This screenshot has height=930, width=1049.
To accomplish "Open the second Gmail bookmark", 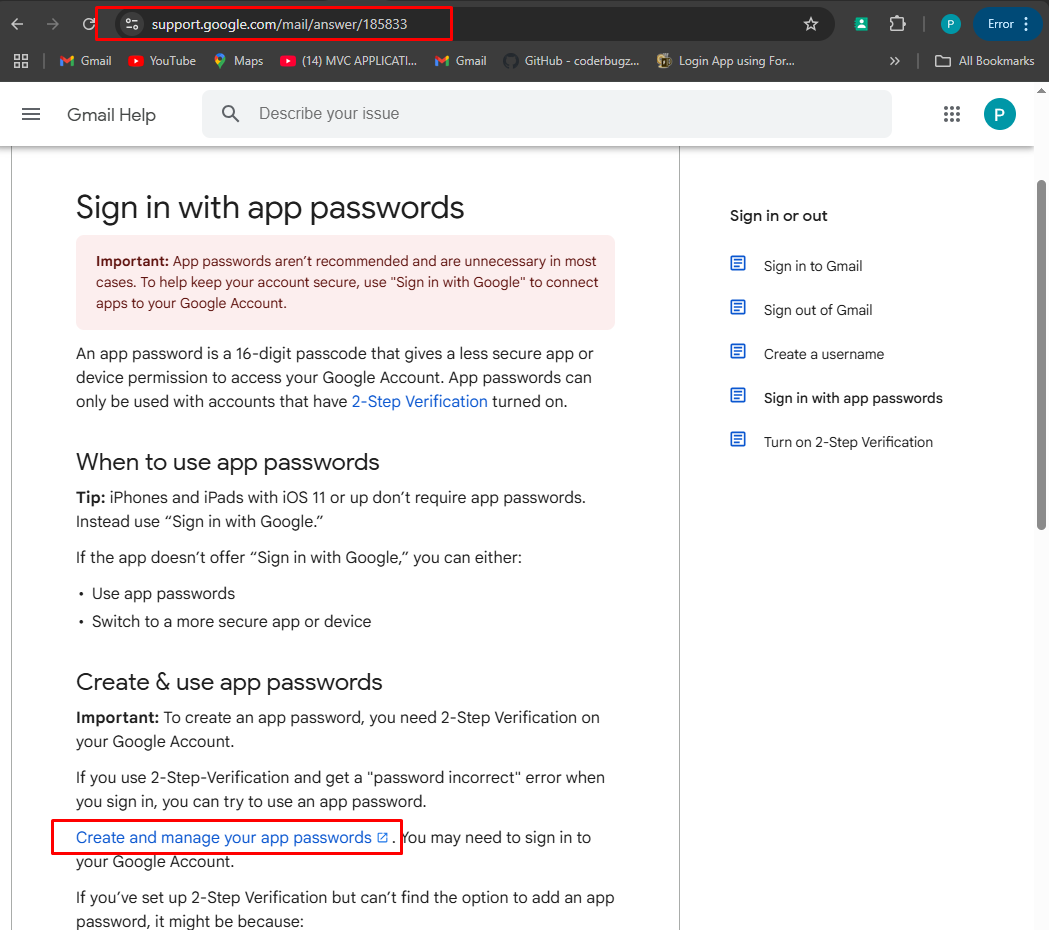I will click(x=460, y=61).
